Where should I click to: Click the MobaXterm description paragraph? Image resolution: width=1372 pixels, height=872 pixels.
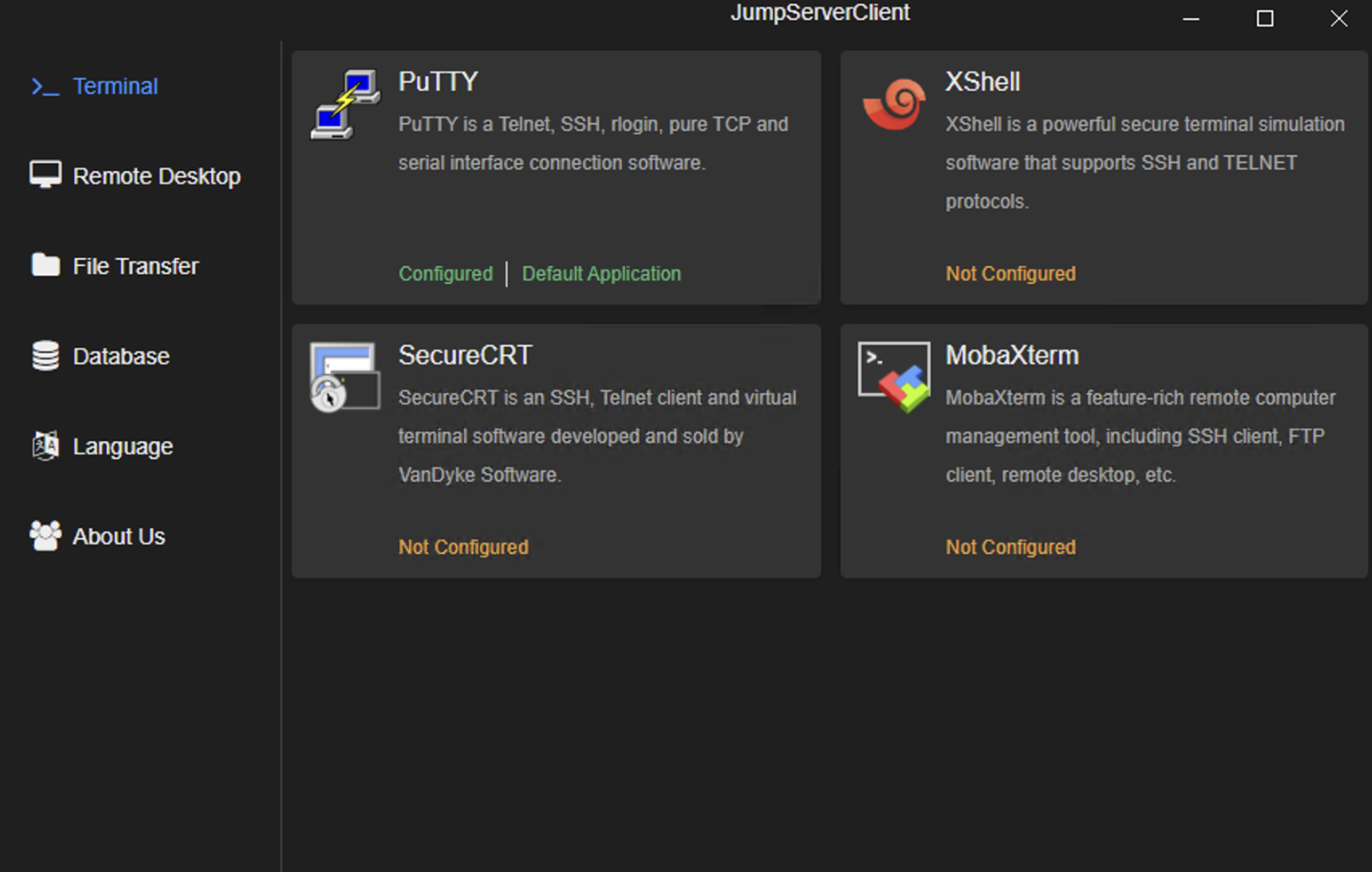(1140, 436)
